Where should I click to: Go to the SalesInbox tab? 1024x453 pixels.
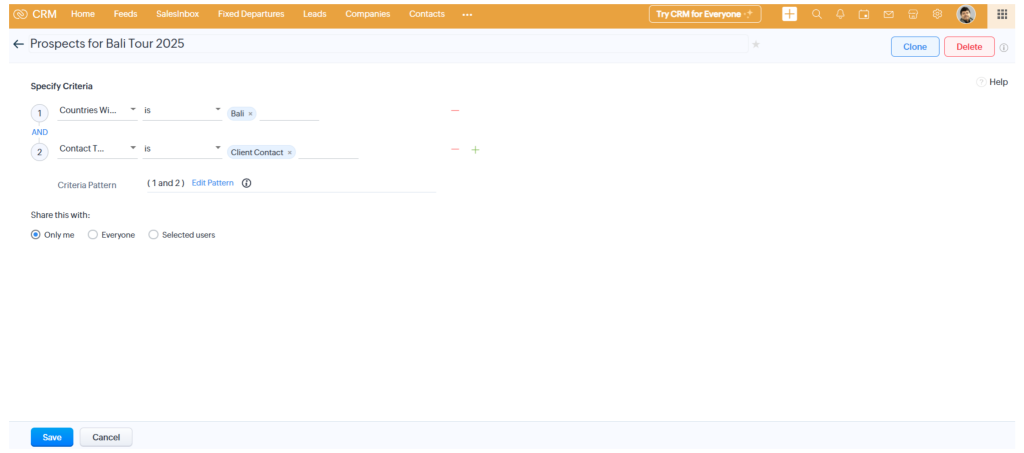pyautogui.click(x=178, y=14)
